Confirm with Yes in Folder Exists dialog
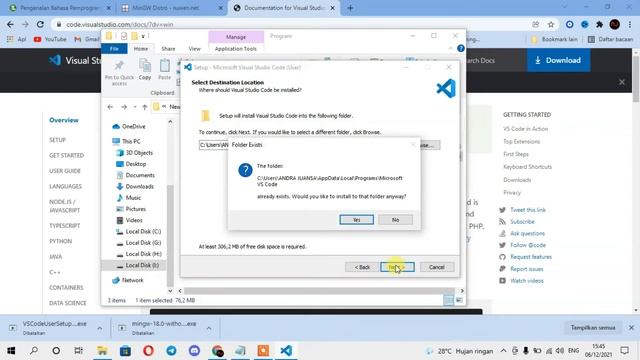 [356, 220]
